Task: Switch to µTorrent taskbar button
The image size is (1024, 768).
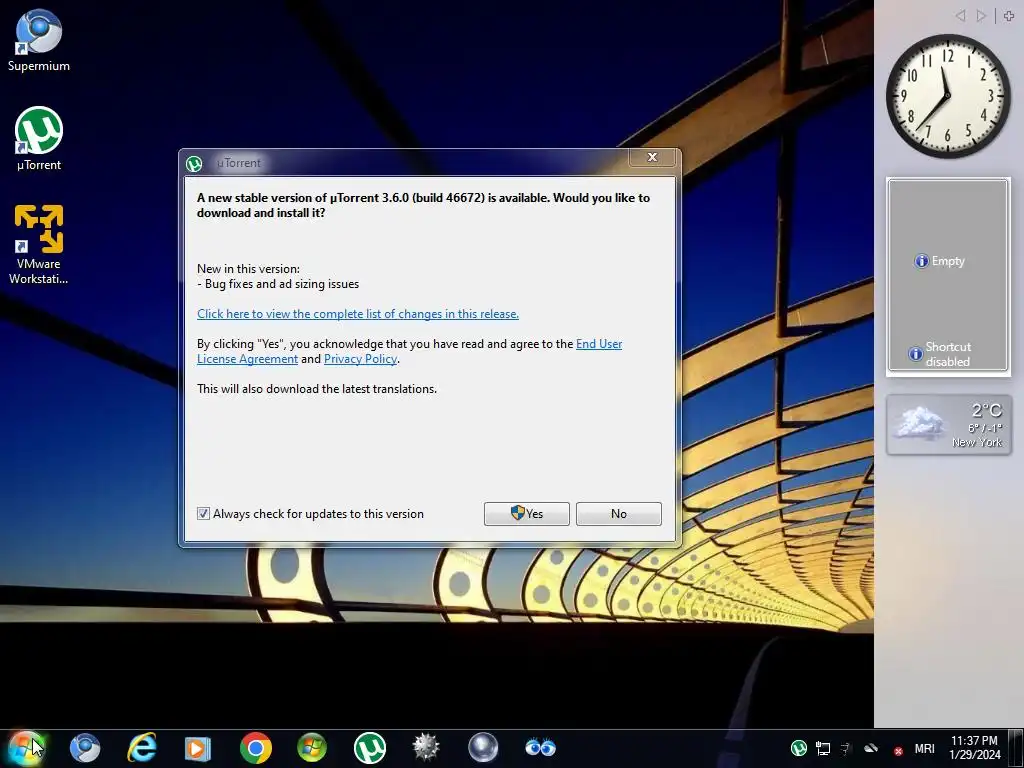Action: coord(370,748)
